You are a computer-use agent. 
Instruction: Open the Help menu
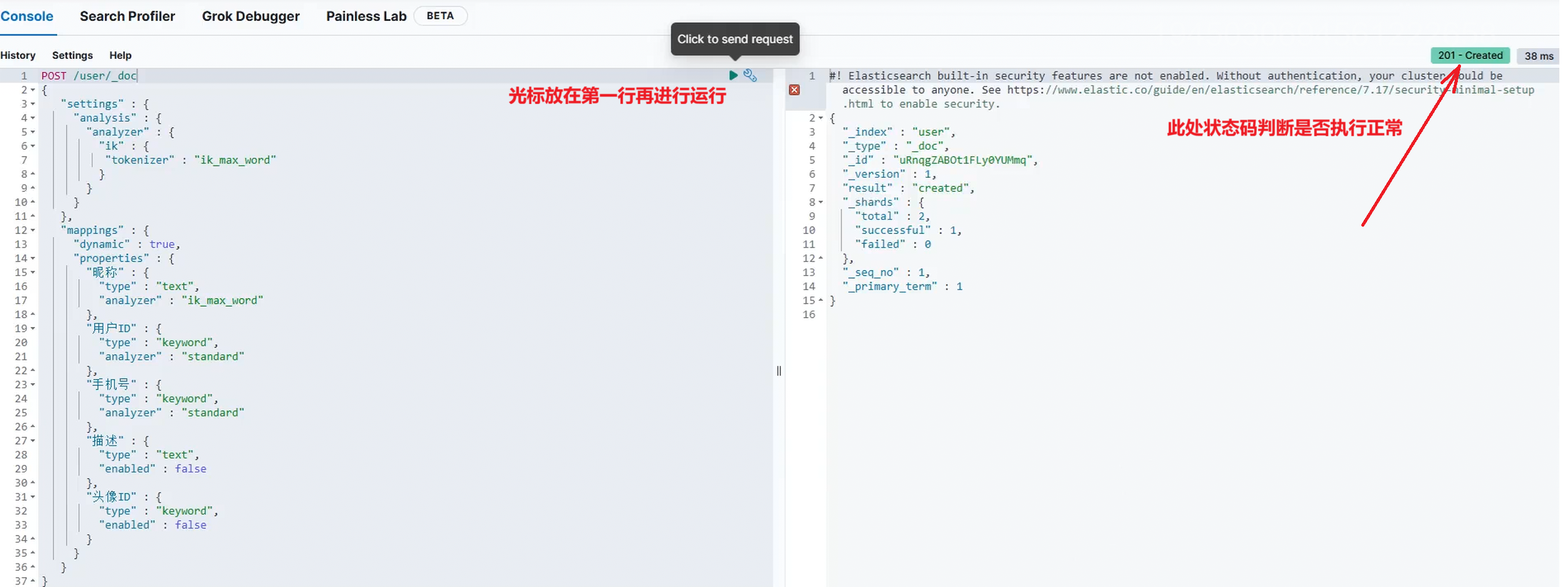pos(121,55)
